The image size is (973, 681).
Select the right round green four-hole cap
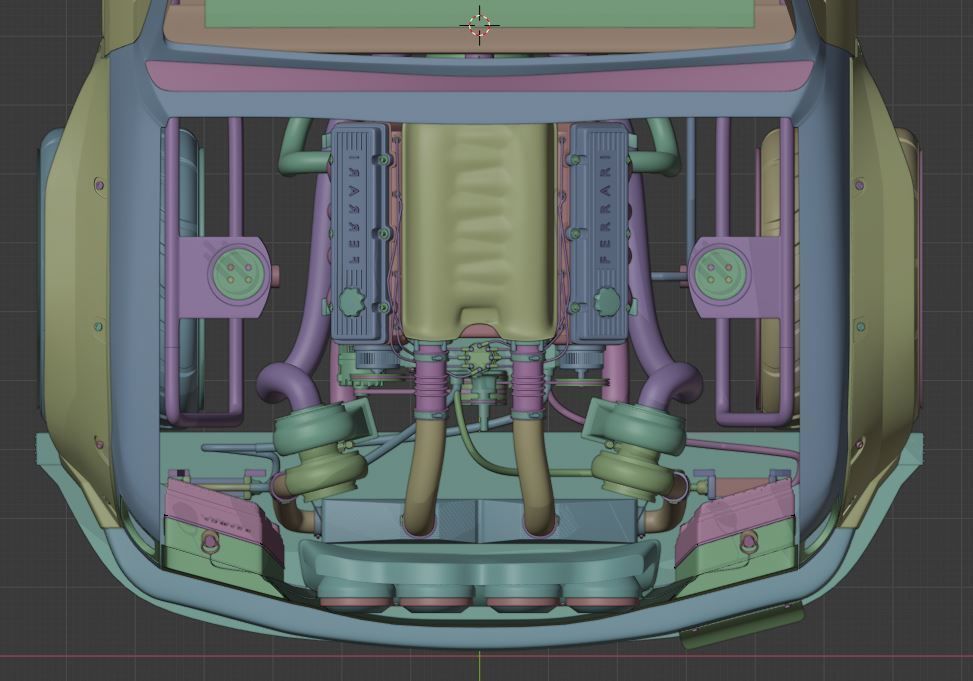[720, 273]
